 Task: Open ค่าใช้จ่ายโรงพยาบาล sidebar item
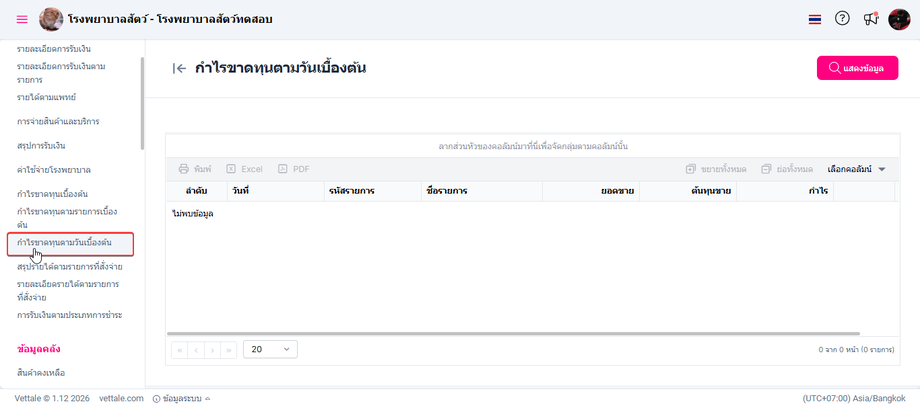[54, 170]
